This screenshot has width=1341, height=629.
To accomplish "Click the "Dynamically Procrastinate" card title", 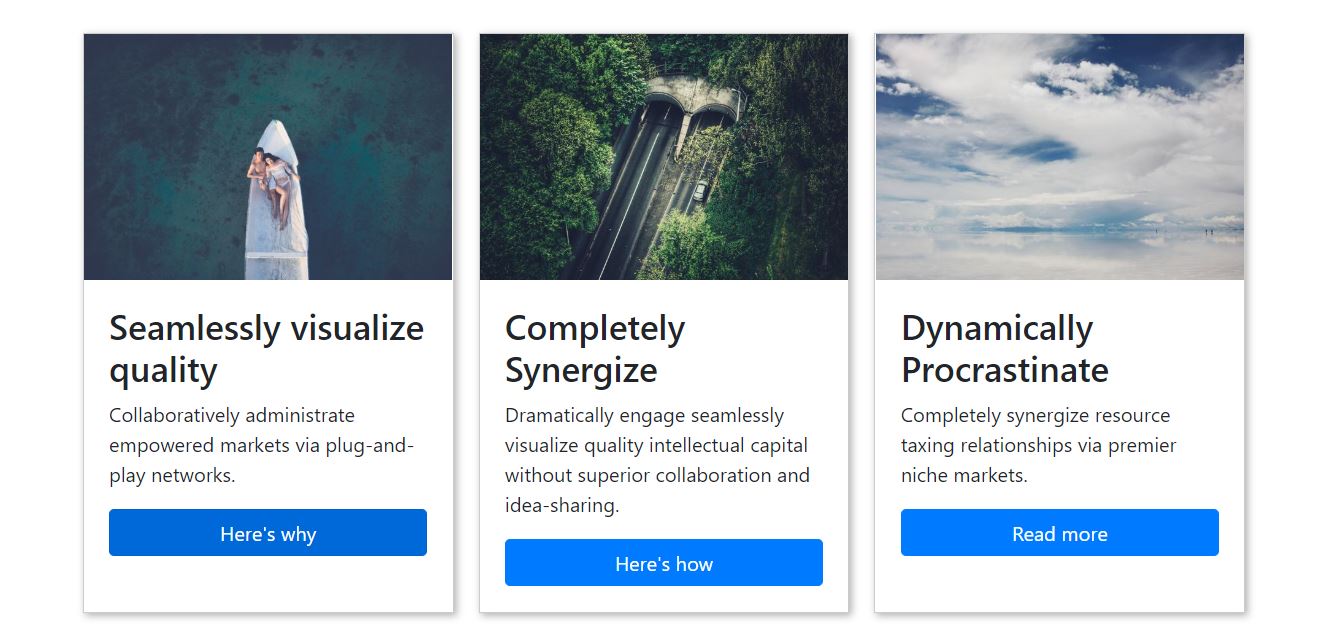I will pos(1005,349).
